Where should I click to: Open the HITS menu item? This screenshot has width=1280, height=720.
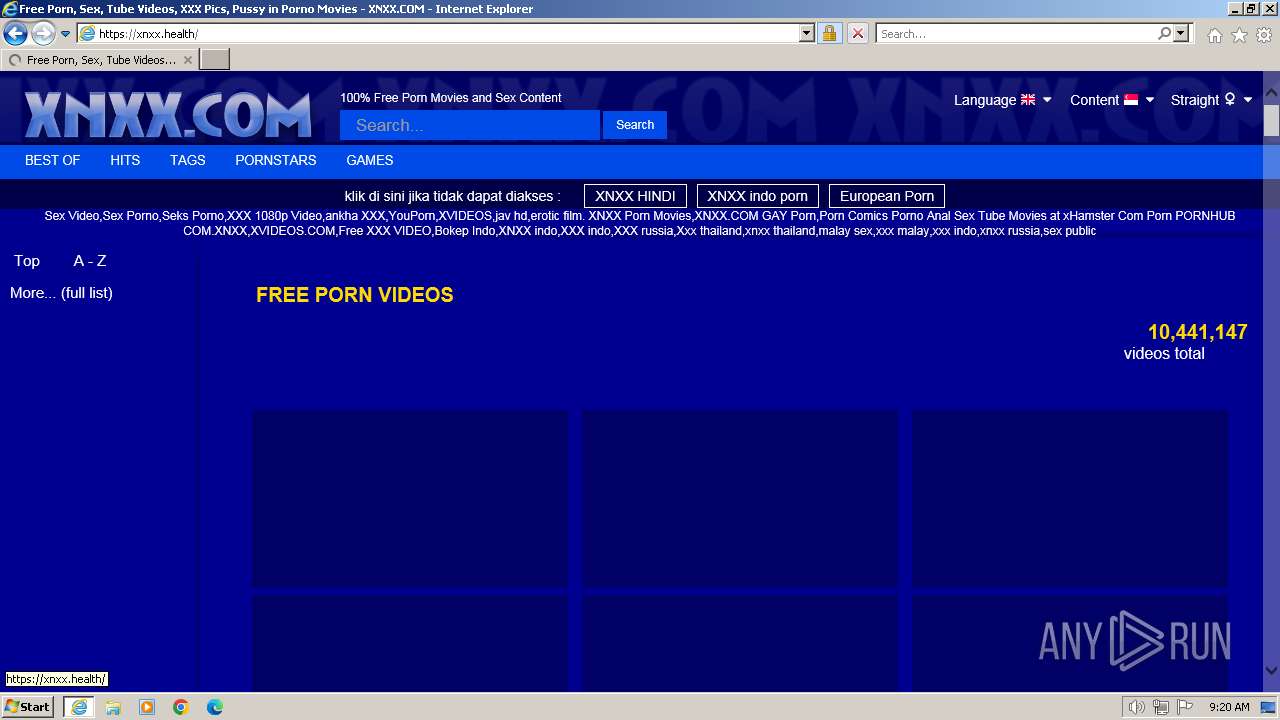125,160
